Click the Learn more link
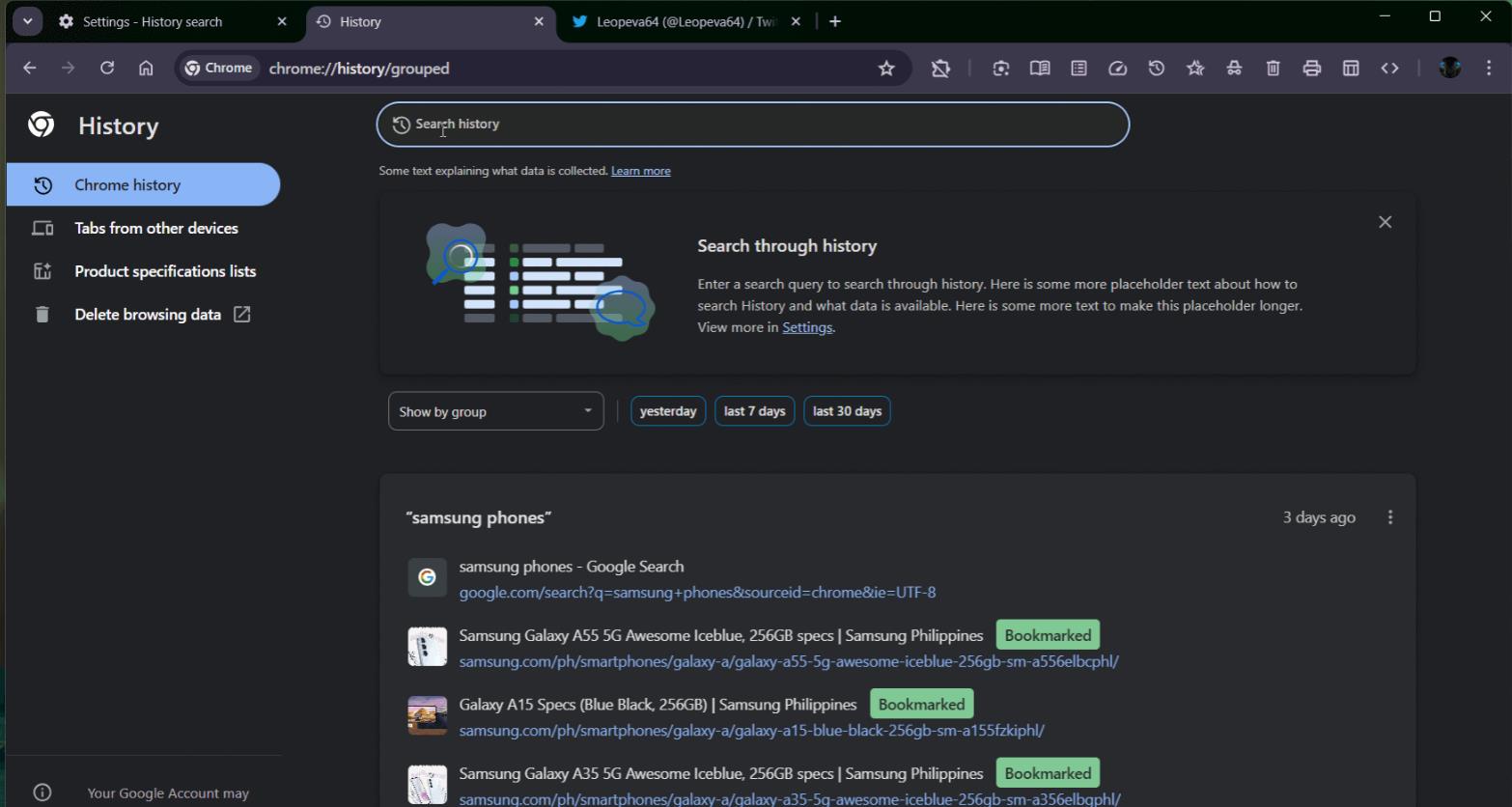 pyautogui.click(x=640, y=171)
